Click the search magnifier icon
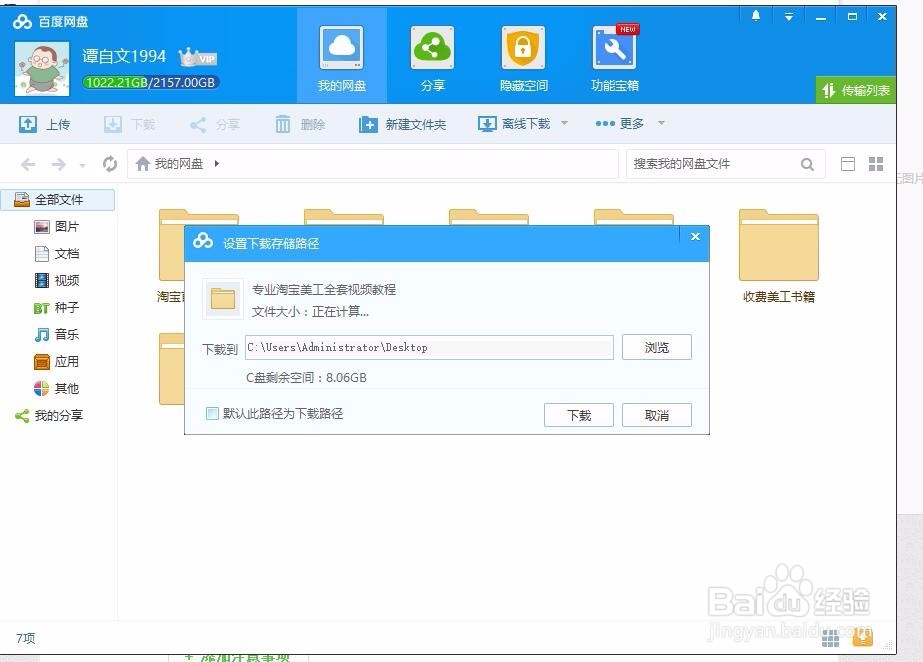923x662 pixels. (x=807, y=164)
